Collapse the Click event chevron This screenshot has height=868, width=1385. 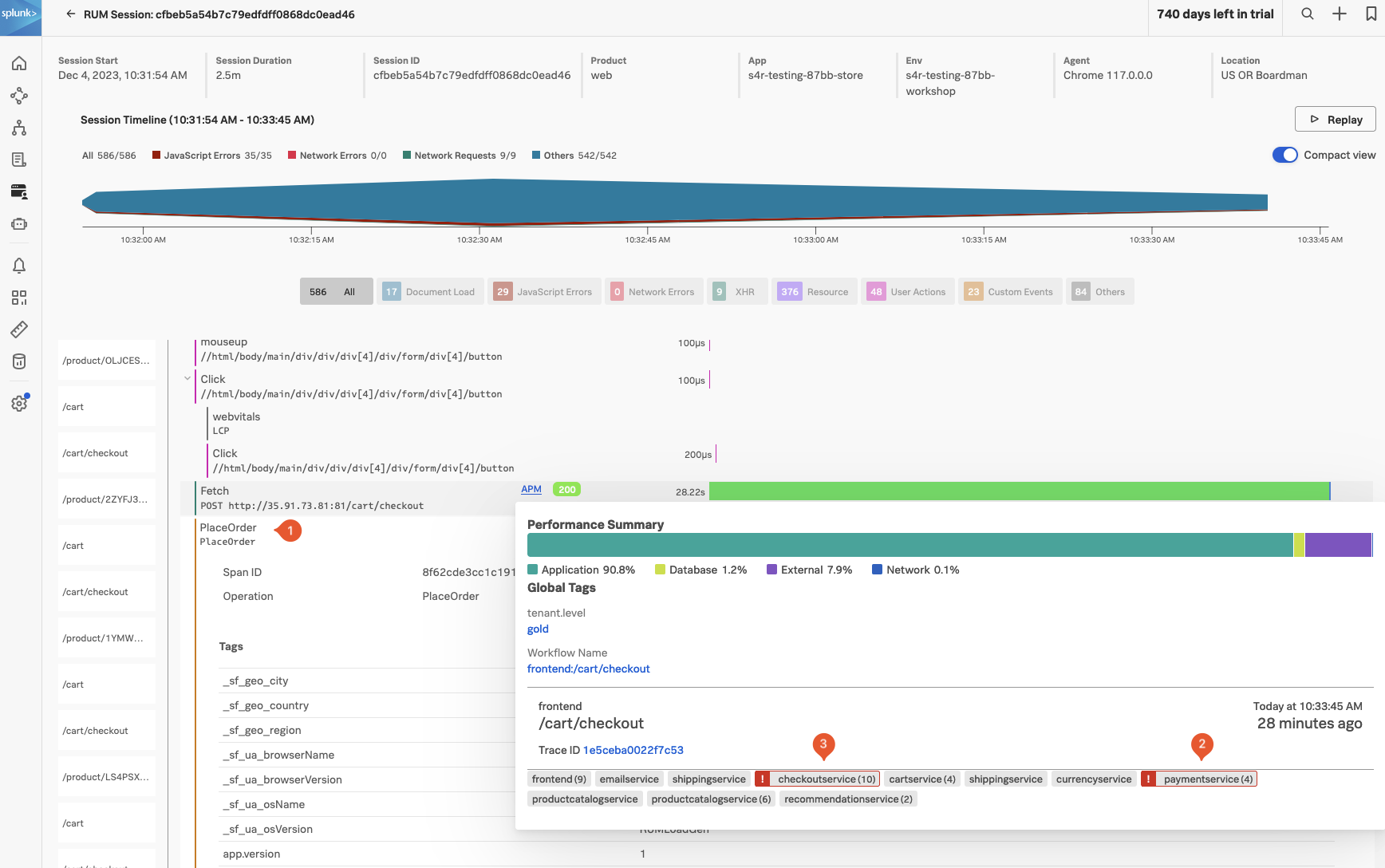(187, 379)
